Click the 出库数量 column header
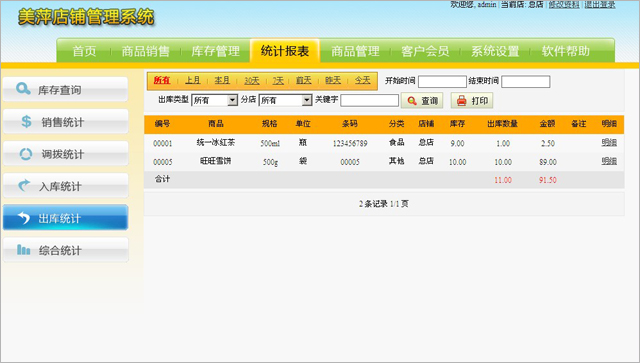The image size is (640, 363). click(x=502, y=124)
